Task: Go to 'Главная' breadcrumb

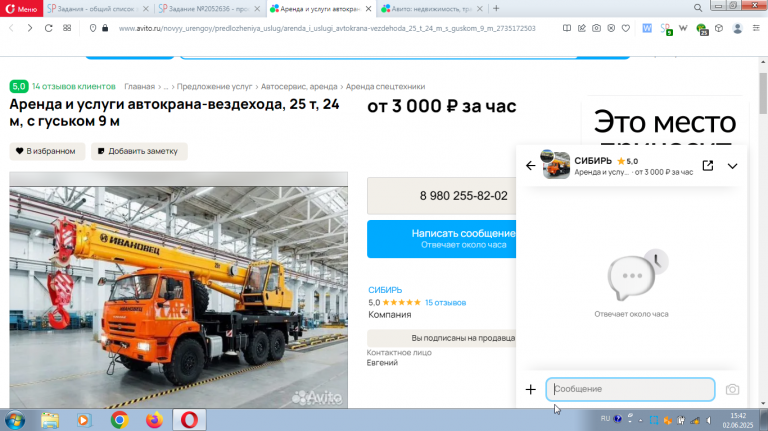Action: 140,86
